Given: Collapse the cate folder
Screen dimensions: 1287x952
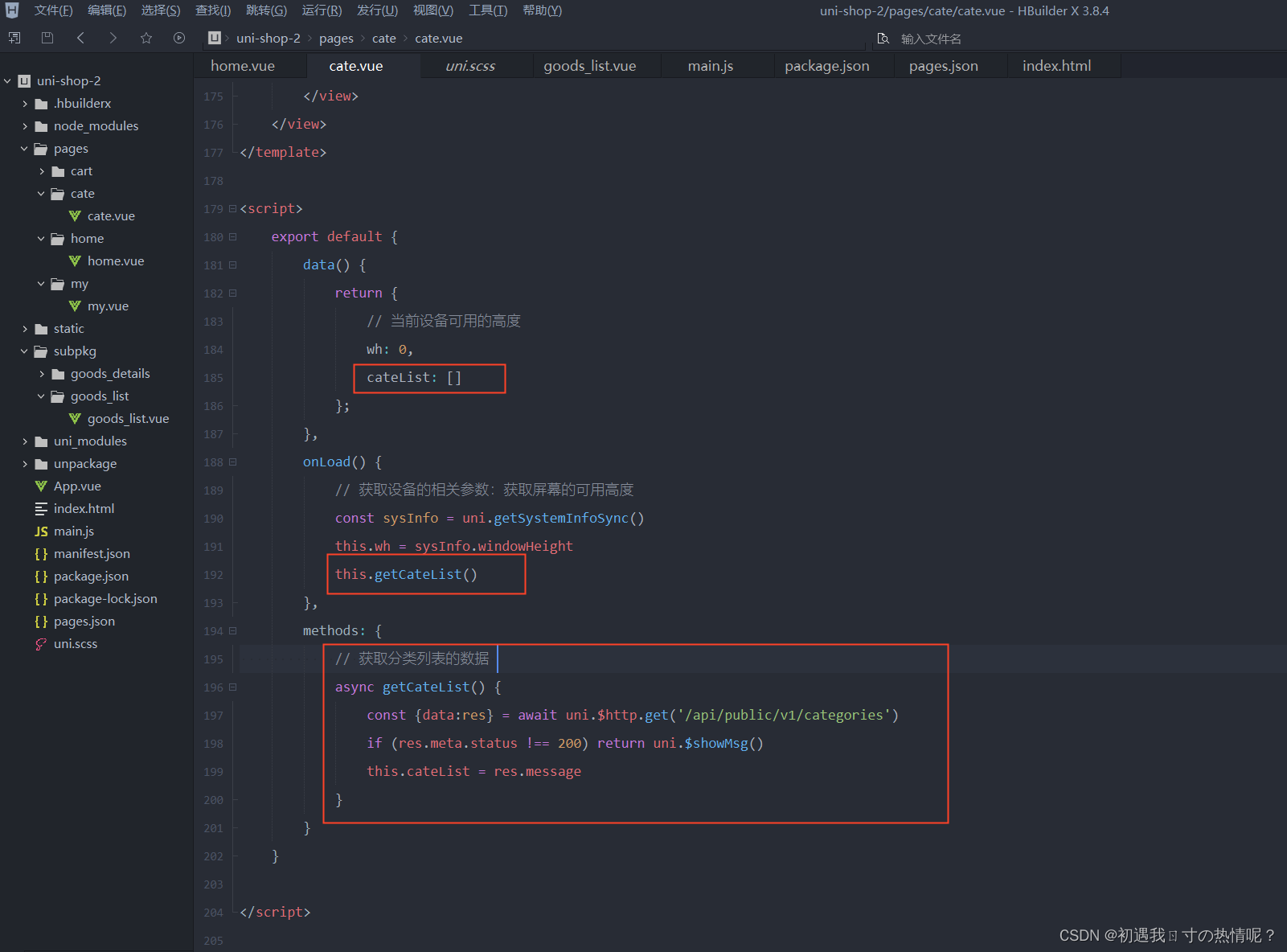Looking at the screenshot, I should (x=41, y=193).
